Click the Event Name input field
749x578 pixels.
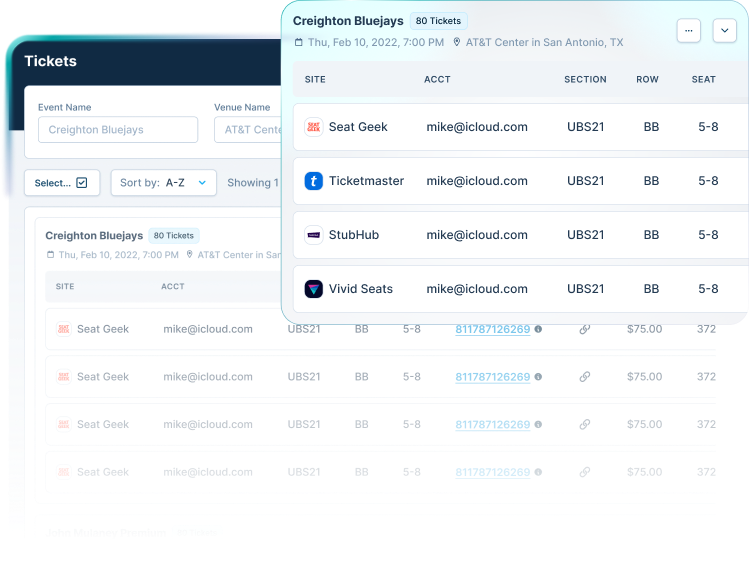click(x=118, y=130)
